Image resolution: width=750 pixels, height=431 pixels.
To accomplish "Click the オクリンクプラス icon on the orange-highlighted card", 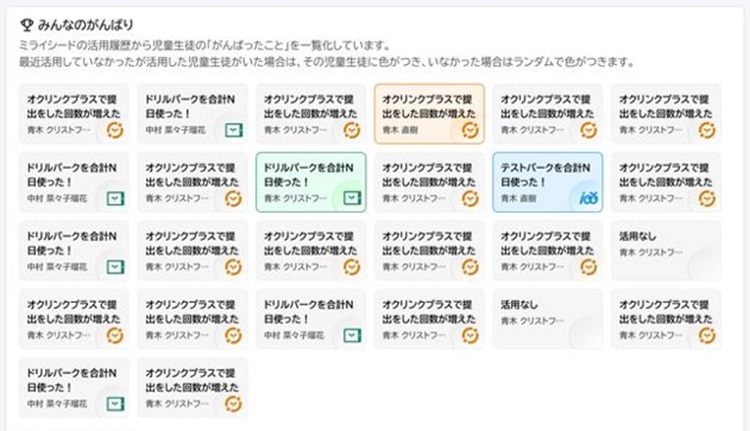I will 470,130.
